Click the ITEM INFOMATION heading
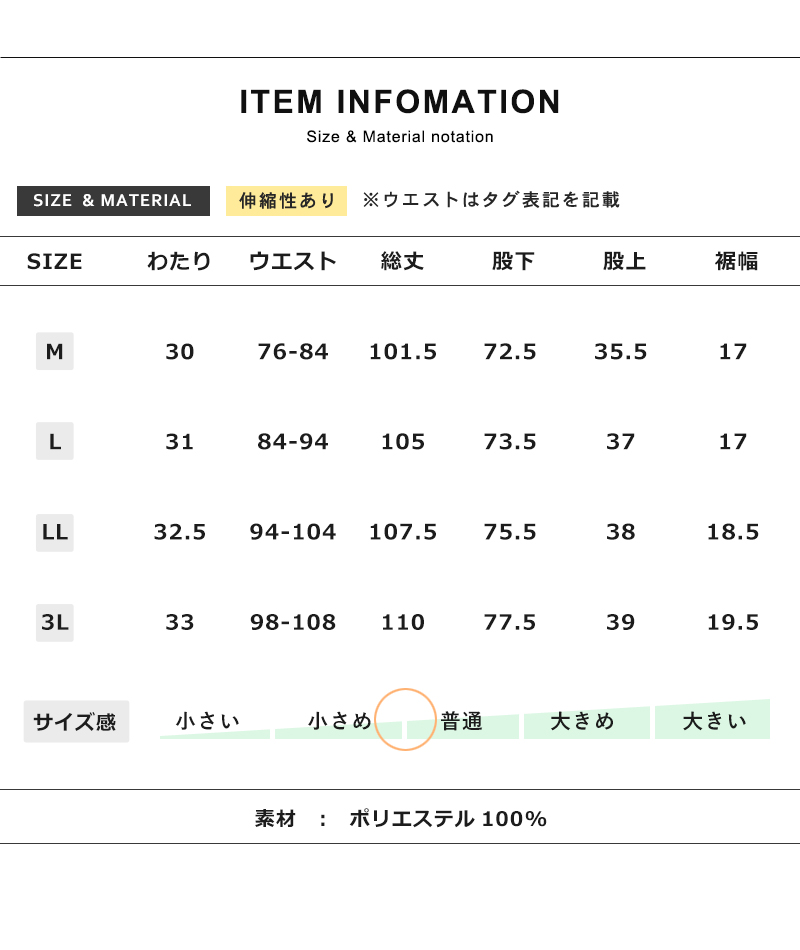Image resolution: width=800 pixels, height=950 pixels. tap(400, 102)
